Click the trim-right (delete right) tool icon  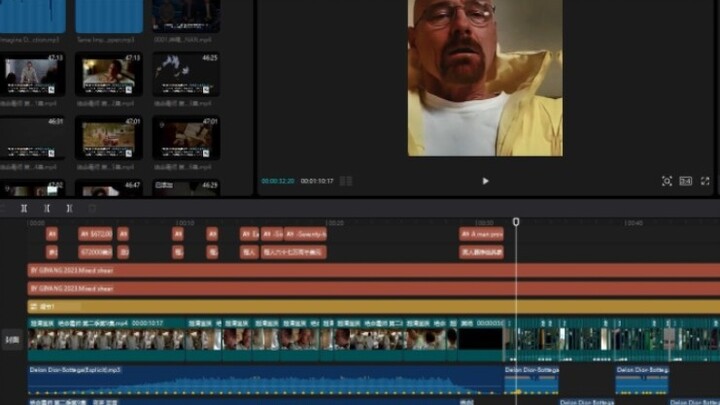click(x=69, y=208)
